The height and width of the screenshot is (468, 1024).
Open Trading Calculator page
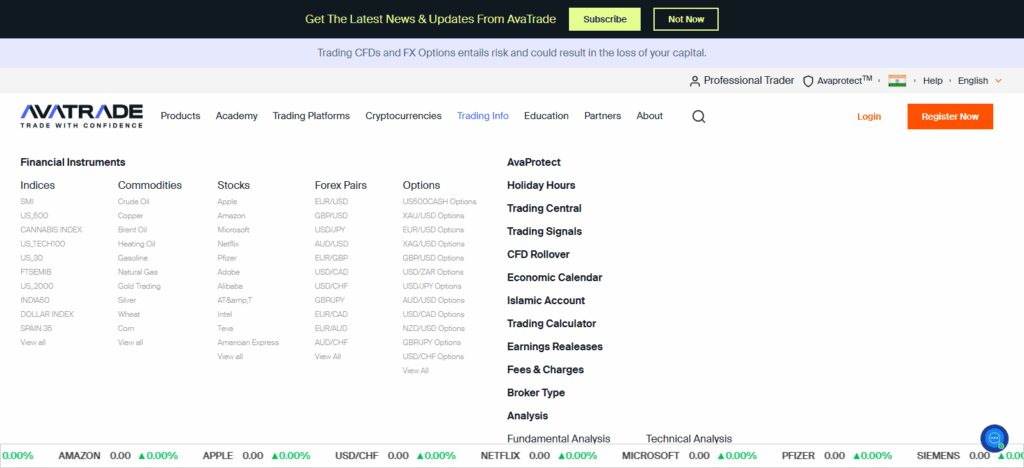click(551, 323)
